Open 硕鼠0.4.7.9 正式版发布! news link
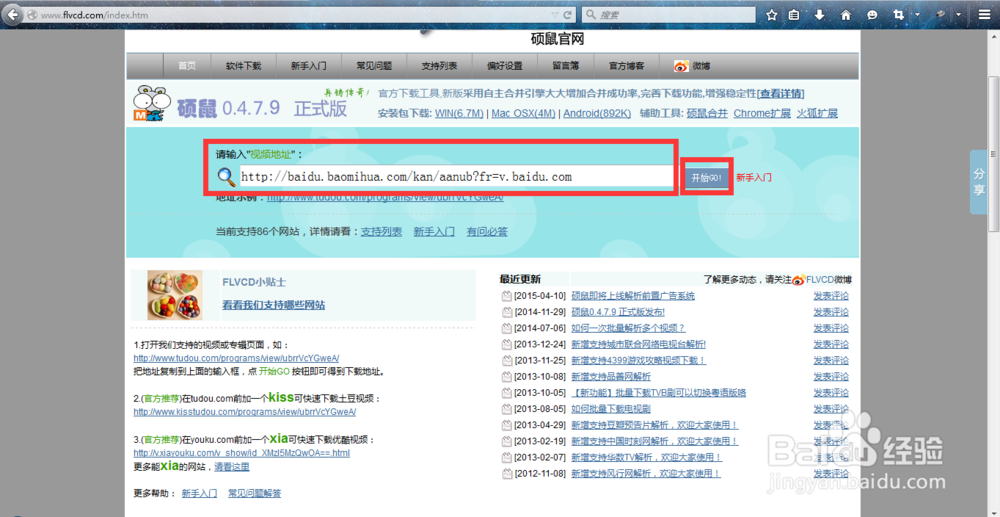1000x517 pixels. tap(618, 312)
